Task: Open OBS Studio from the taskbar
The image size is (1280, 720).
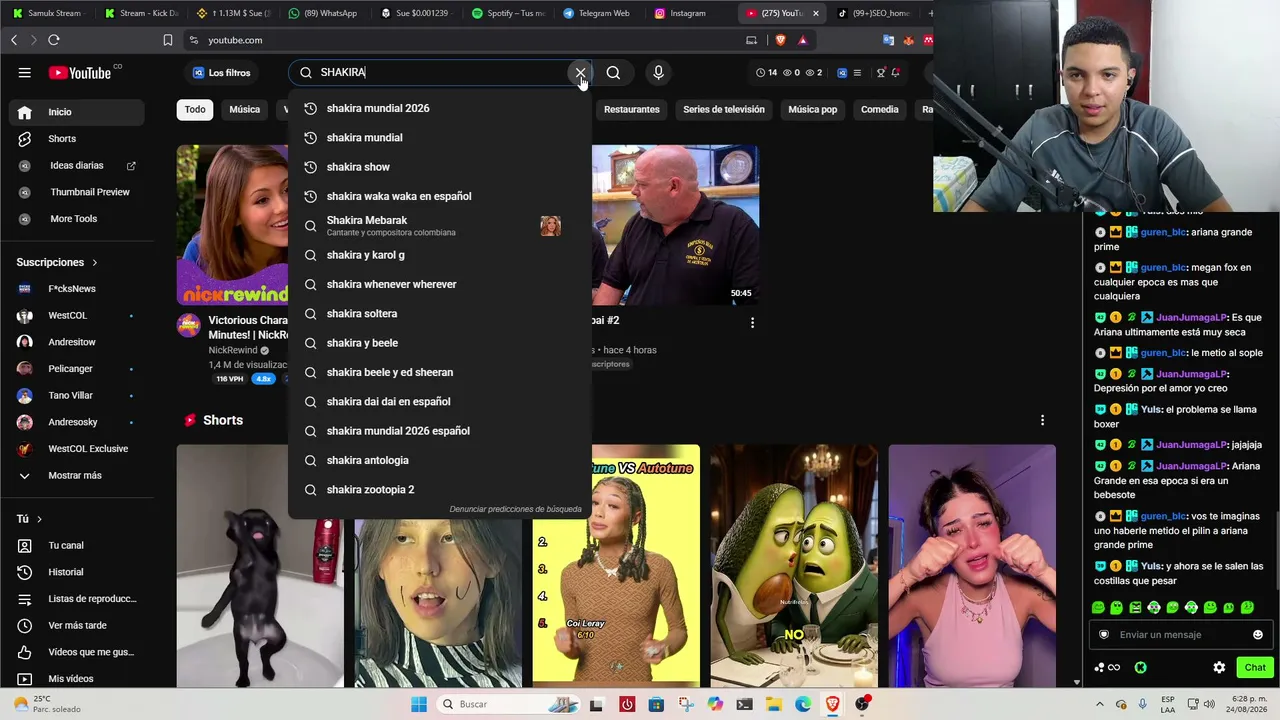Action: click(x=862, y=704)
